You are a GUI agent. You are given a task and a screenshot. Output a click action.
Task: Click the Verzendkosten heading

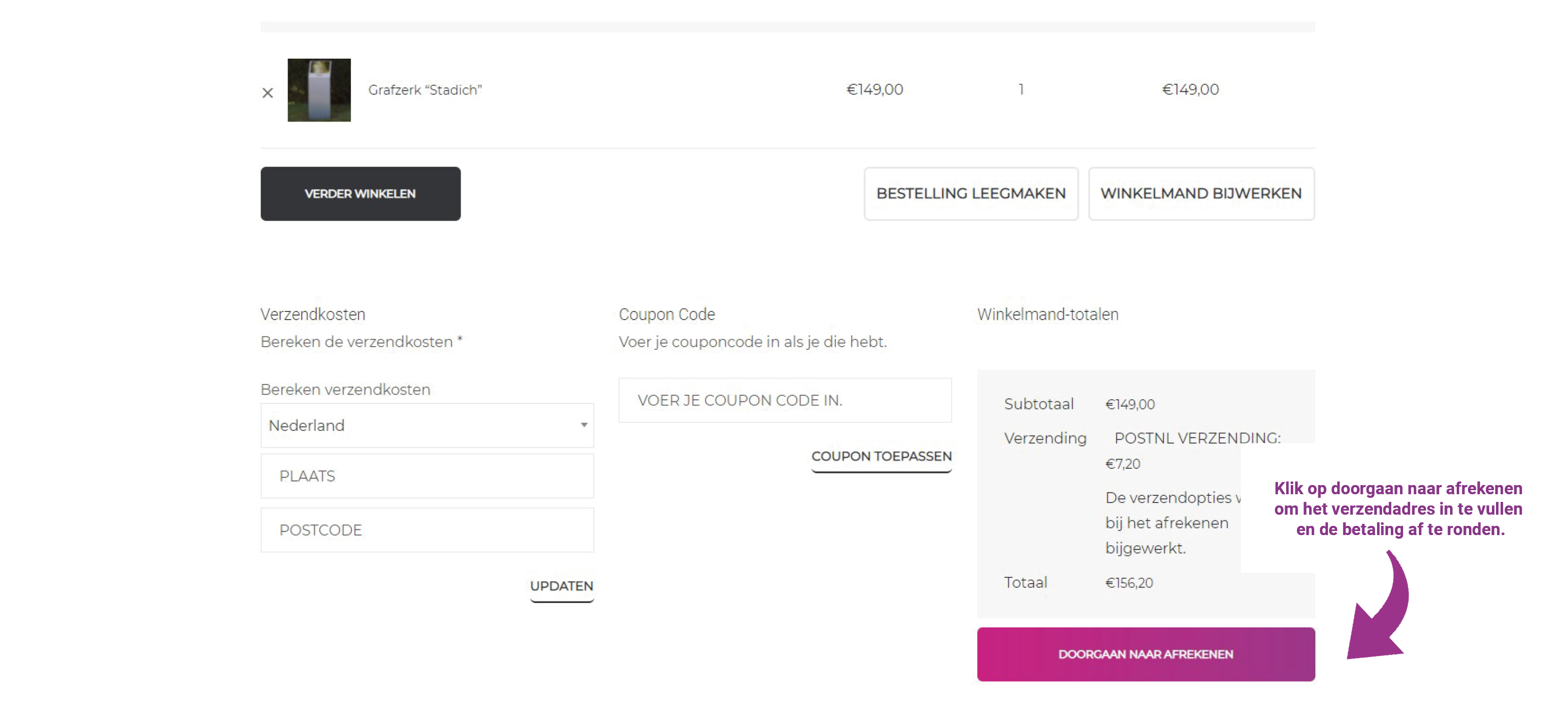point(313,314)
